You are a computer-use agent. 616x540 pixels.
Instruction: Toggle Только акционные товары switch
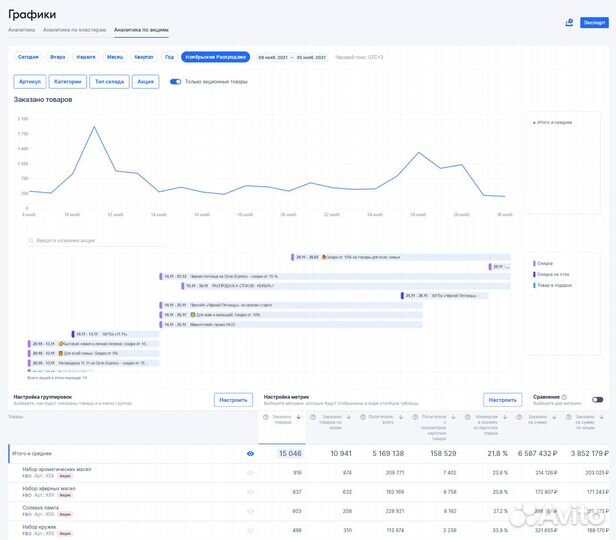pos(175,82)
